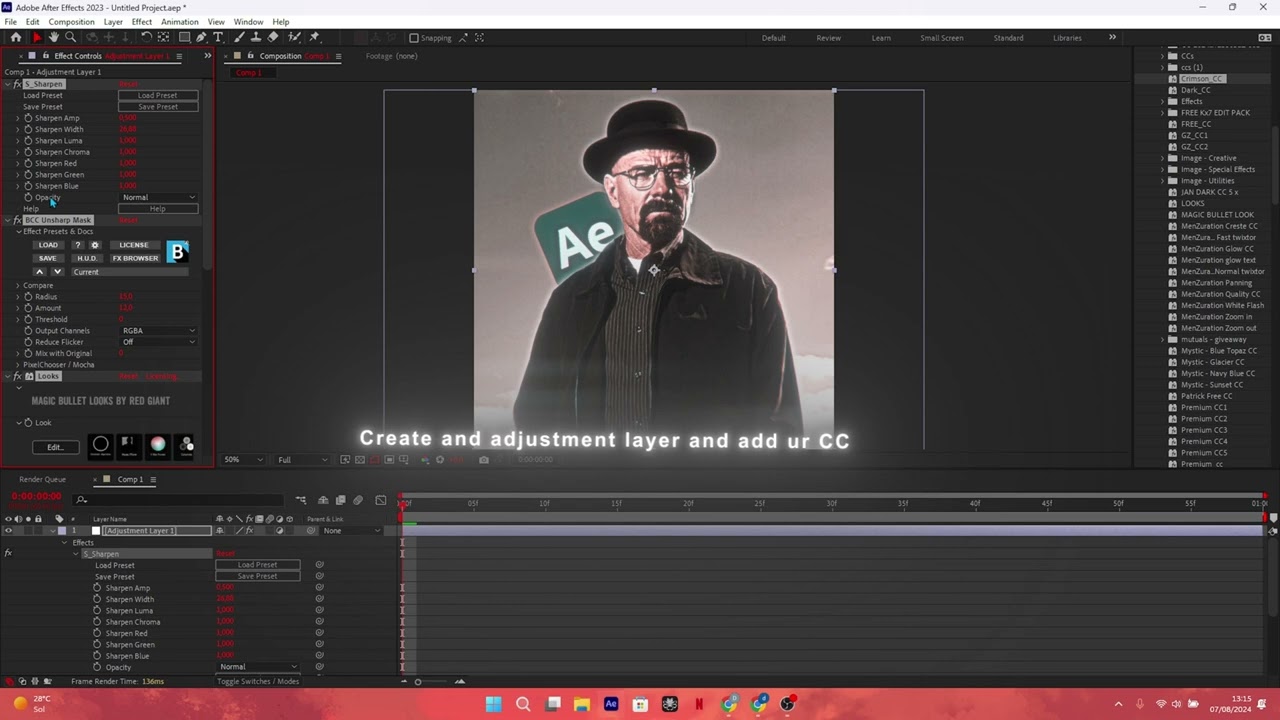Switch to the Libraries workspace
The height and width of the screenshot is (720, 1280).
click(x=1067, y=38)
